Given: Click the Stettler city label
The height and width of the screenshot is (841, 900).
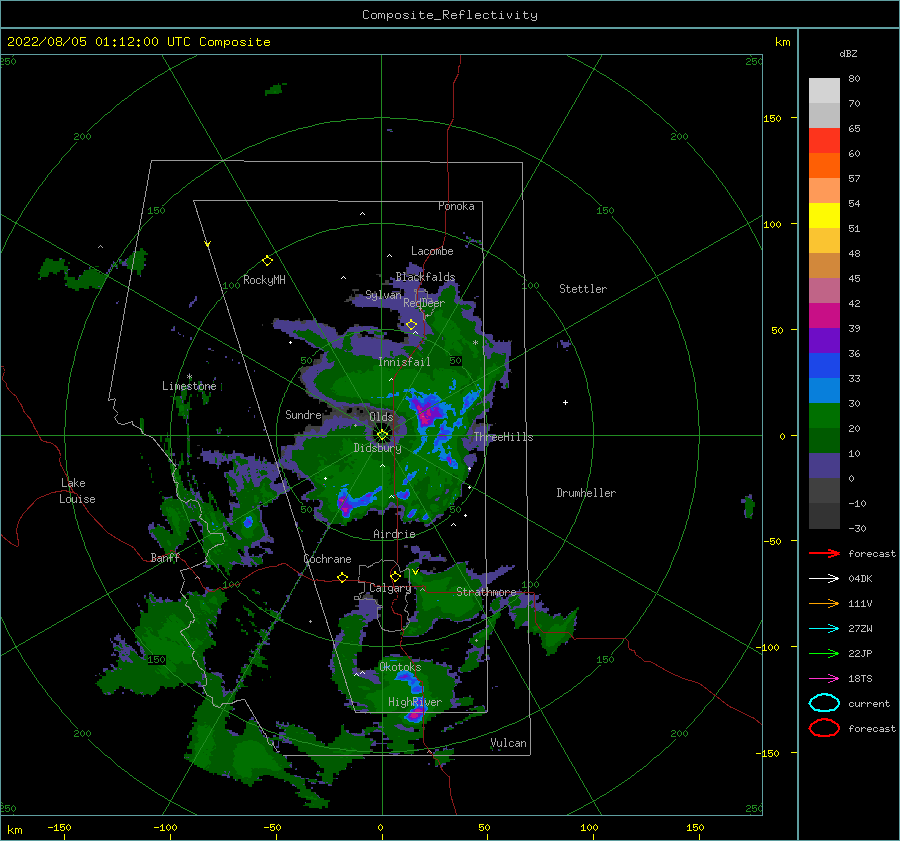Looking at the screenshot, I should coord(583,289).
